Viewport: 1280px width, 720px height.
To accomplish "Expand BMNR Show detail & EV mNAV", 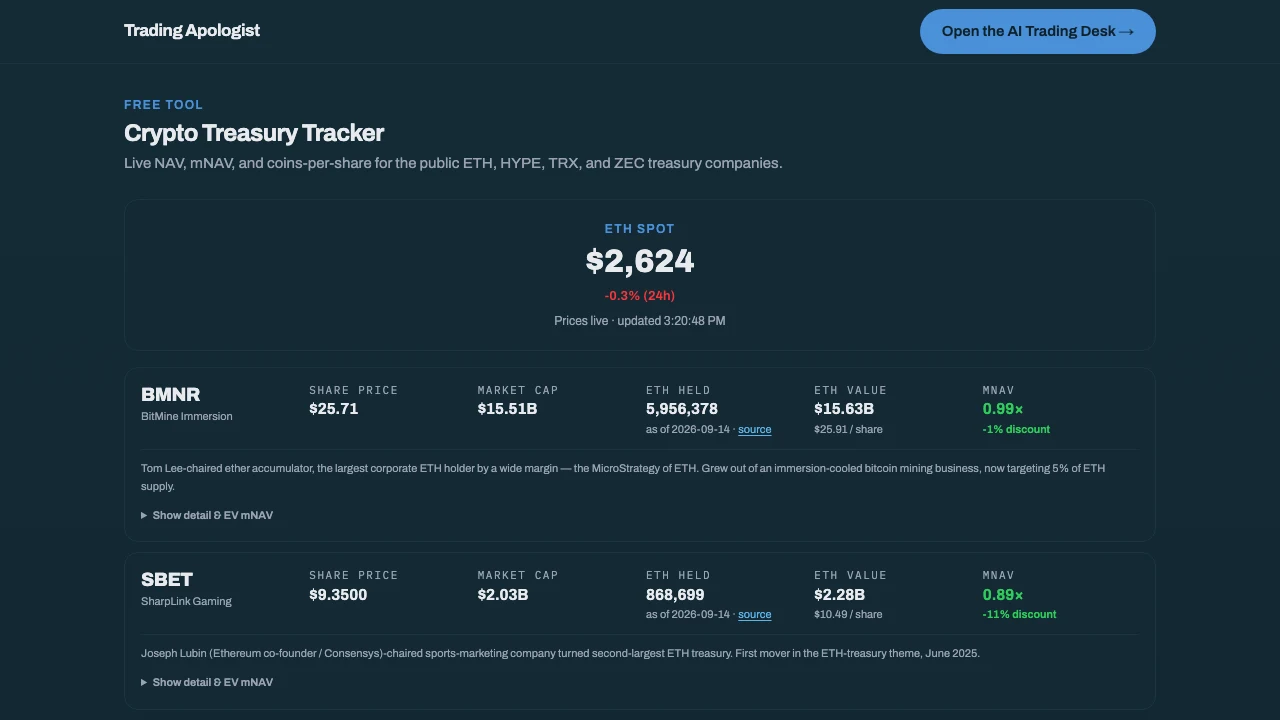I will (x=207, y=515).
